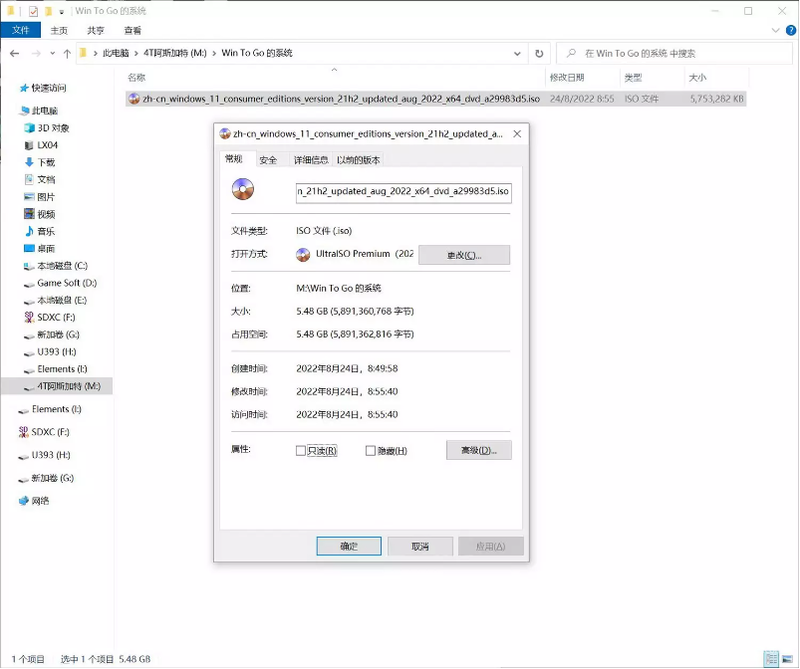Switch to large icons view in status bar
This screenshot has width=800, height=669.
pyautogui.click(x=787, y=659)
